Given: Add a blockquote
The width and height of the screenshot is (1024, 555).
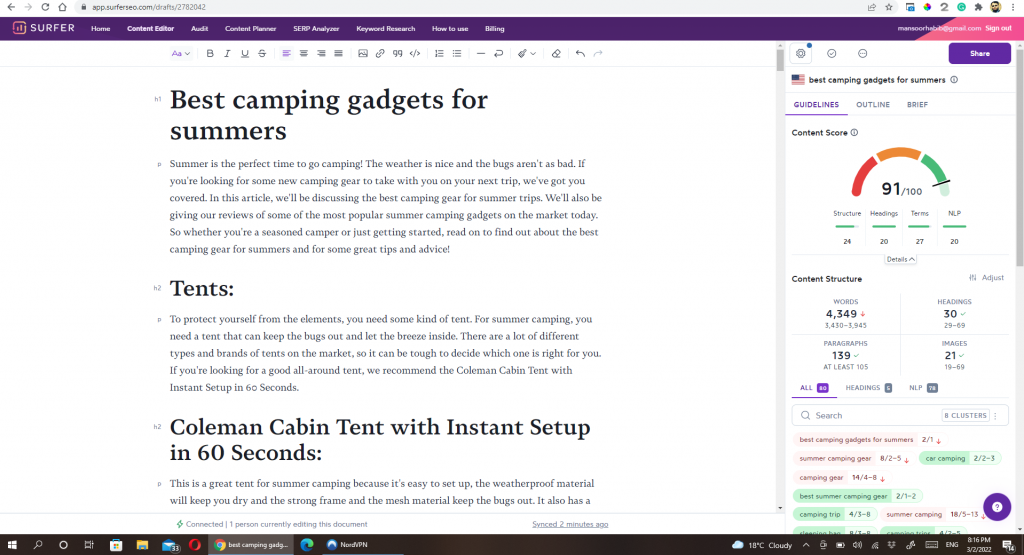Looking at the screenshot, I should pyautogui.click(x=397, y=54).
